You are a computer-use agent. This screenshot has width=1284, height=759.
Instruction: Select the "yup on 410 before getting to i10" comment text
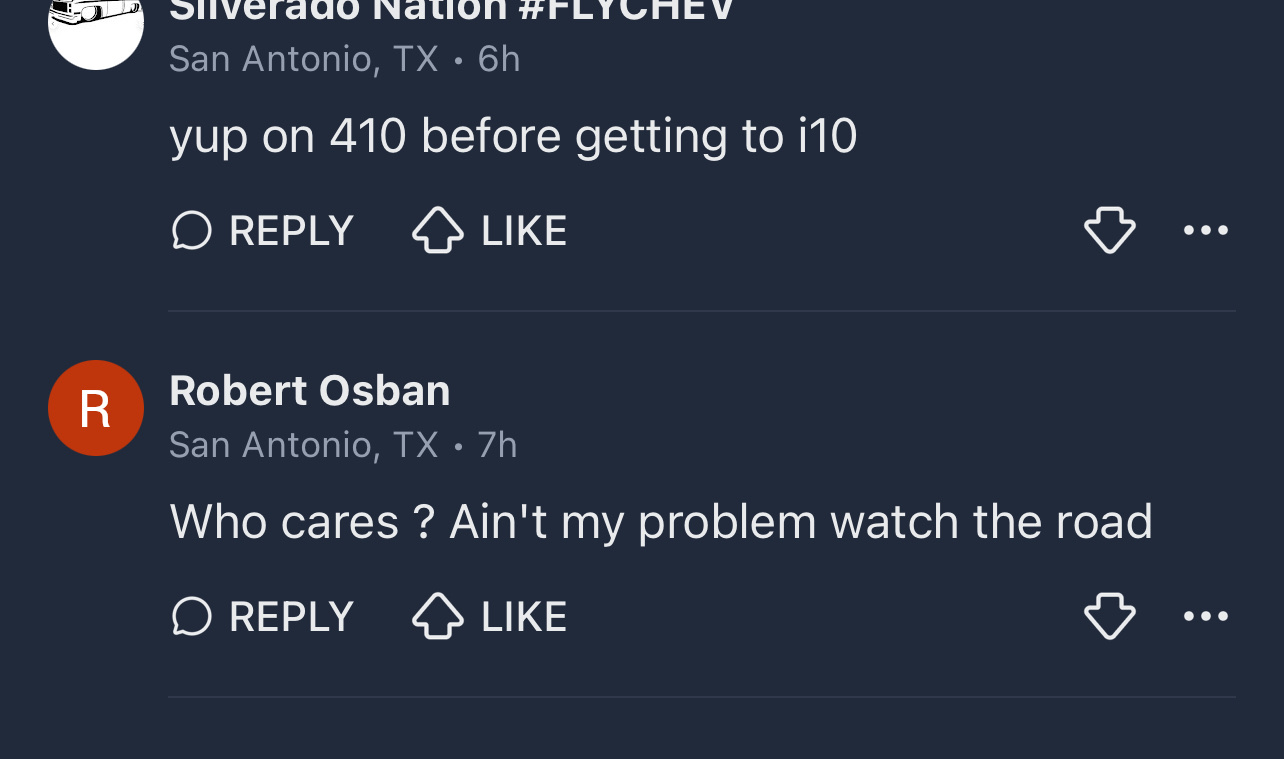point(513,136)
